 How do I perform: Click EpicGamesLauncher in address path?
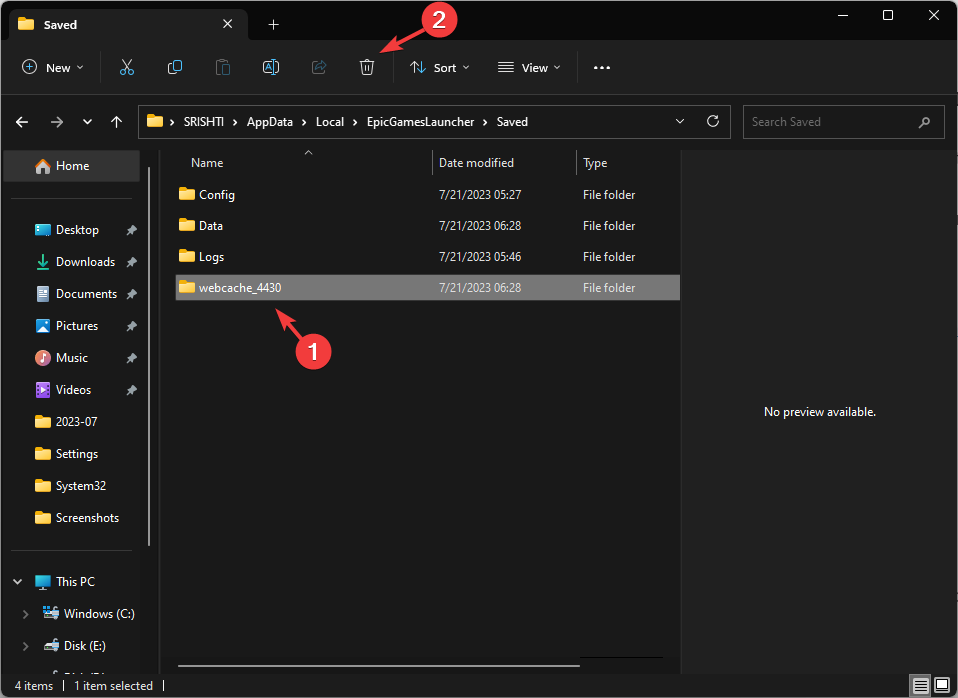420,122
